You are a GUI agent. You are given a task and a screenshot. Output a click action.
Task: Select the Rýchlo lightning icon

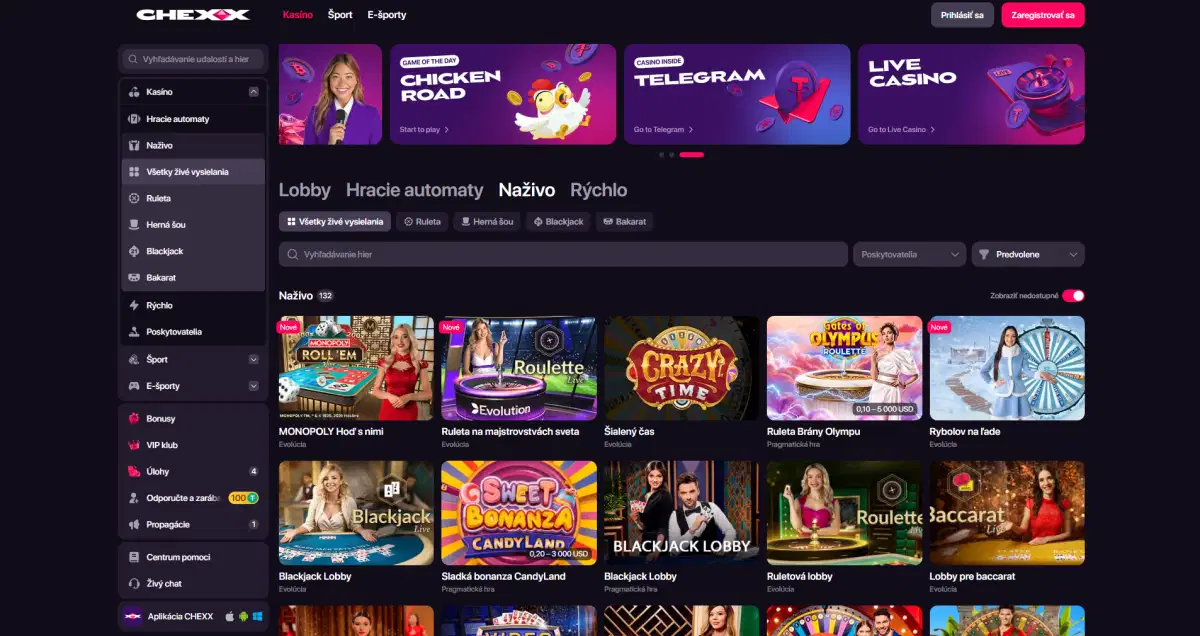(134, 305)
